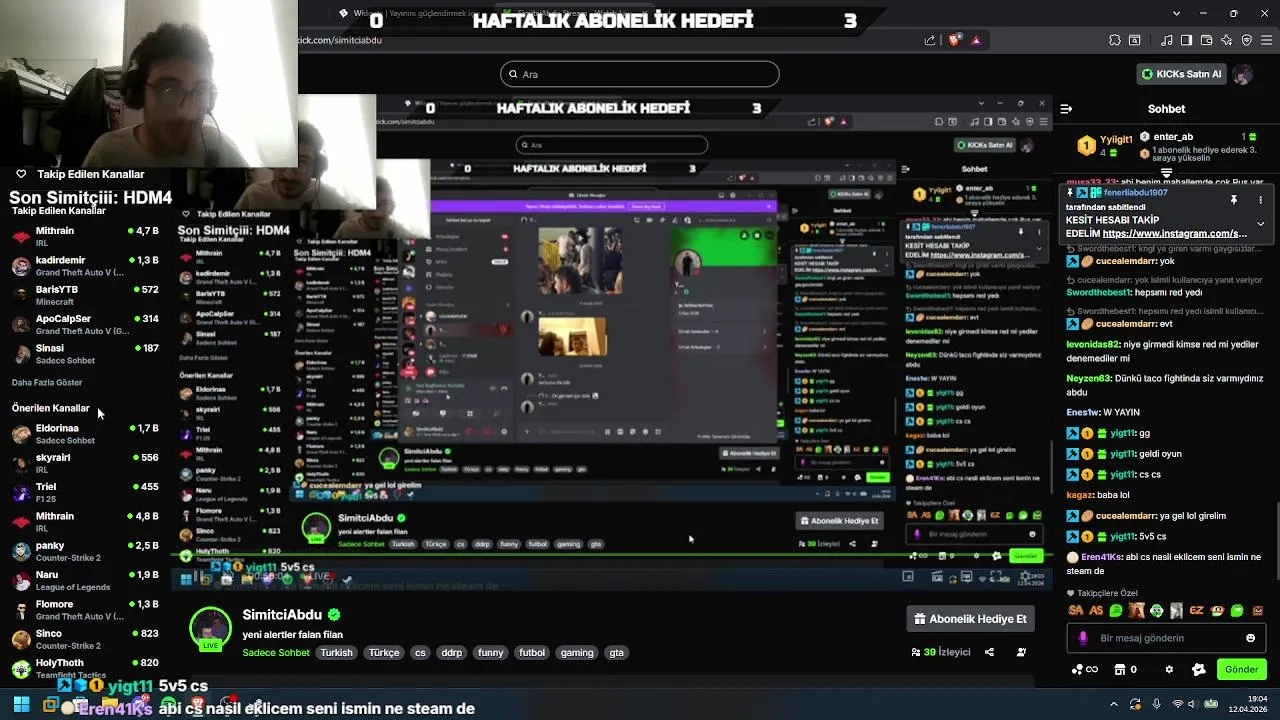Click the pin icon on the pinned message
1280x720 pixels.
coord(1234,200)
